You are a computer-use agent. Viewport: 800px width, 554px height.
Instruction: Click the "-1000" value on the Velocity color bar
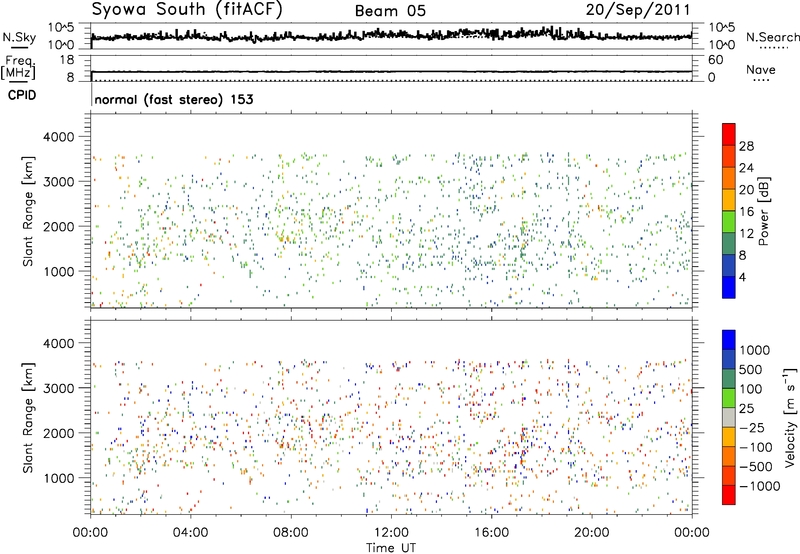click(759, 486)
